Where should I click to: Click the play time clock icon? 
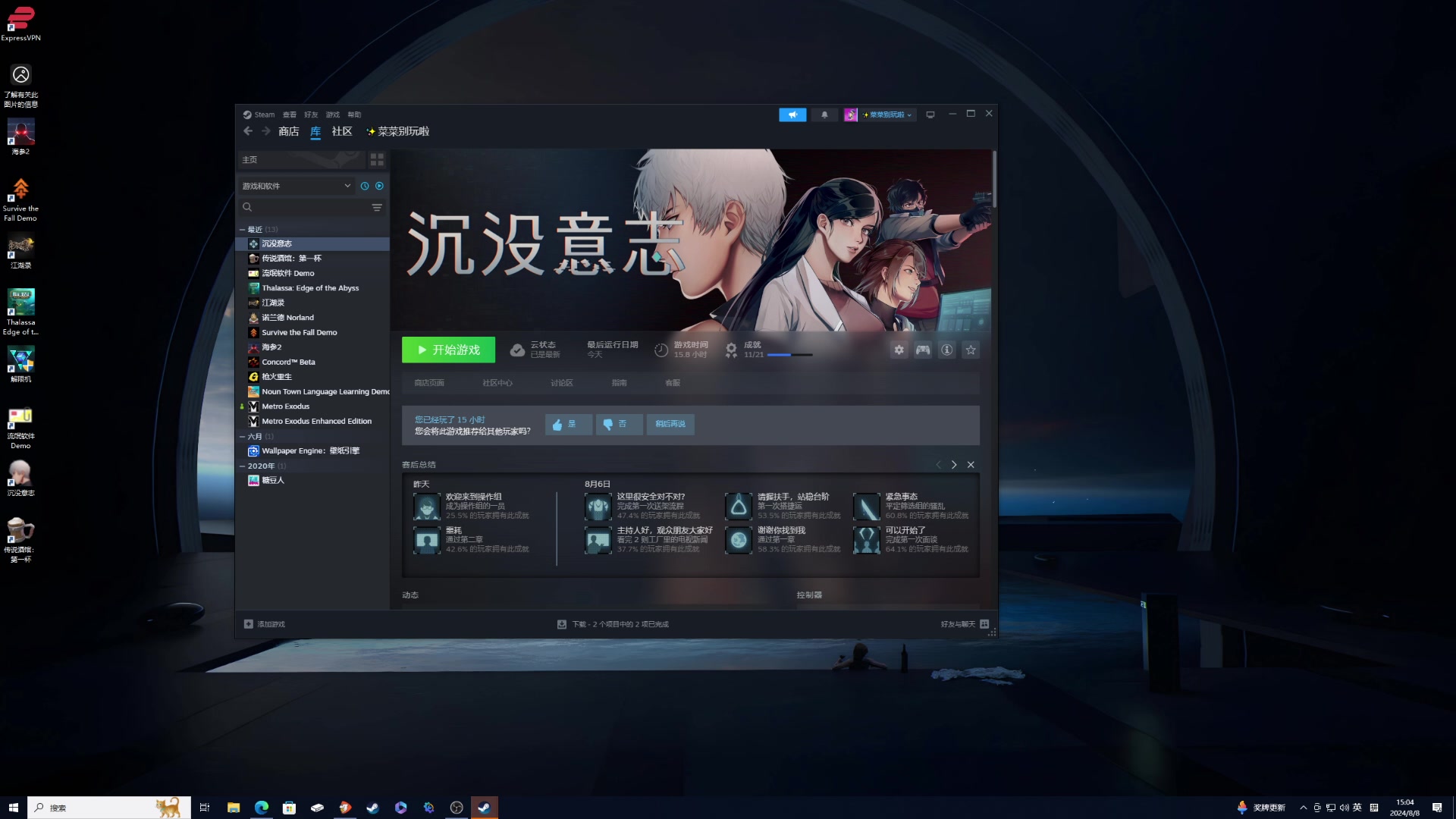(661, 350)
